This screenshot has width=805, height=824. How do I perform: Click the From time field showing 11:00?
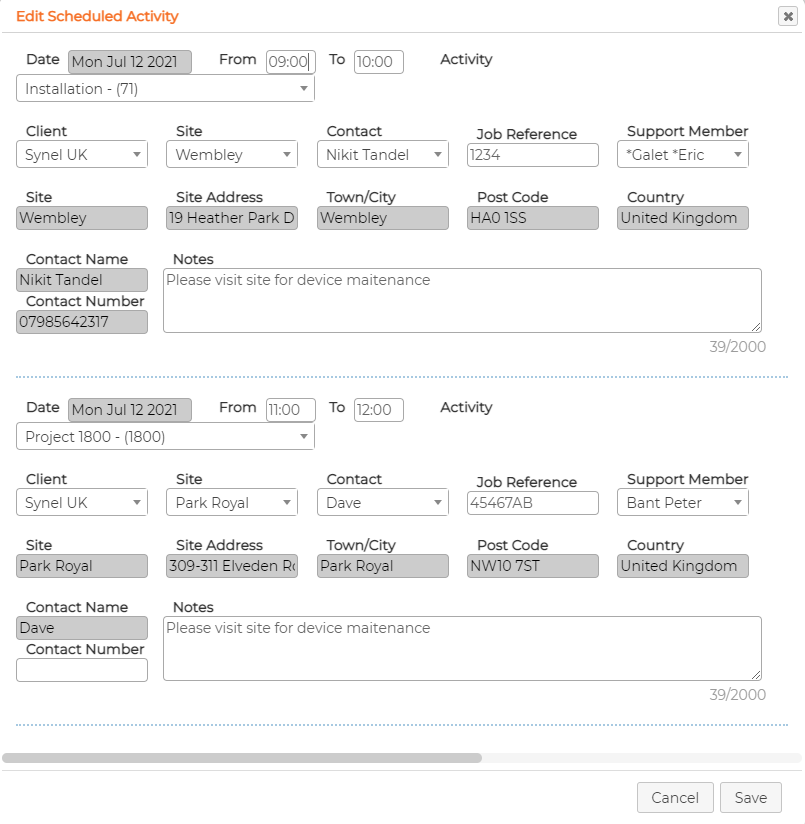[291, 410]
